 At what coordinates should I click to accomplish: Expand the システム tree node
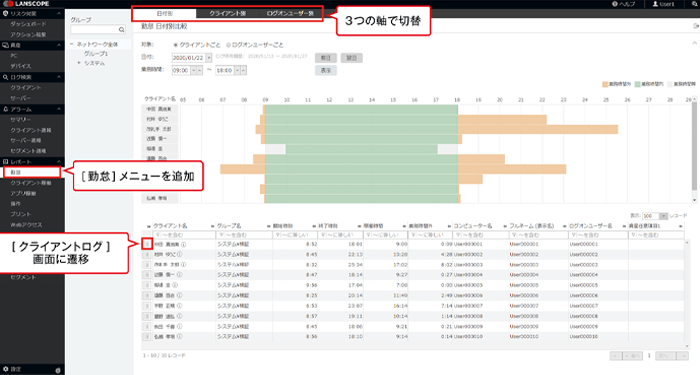[79, 63]
